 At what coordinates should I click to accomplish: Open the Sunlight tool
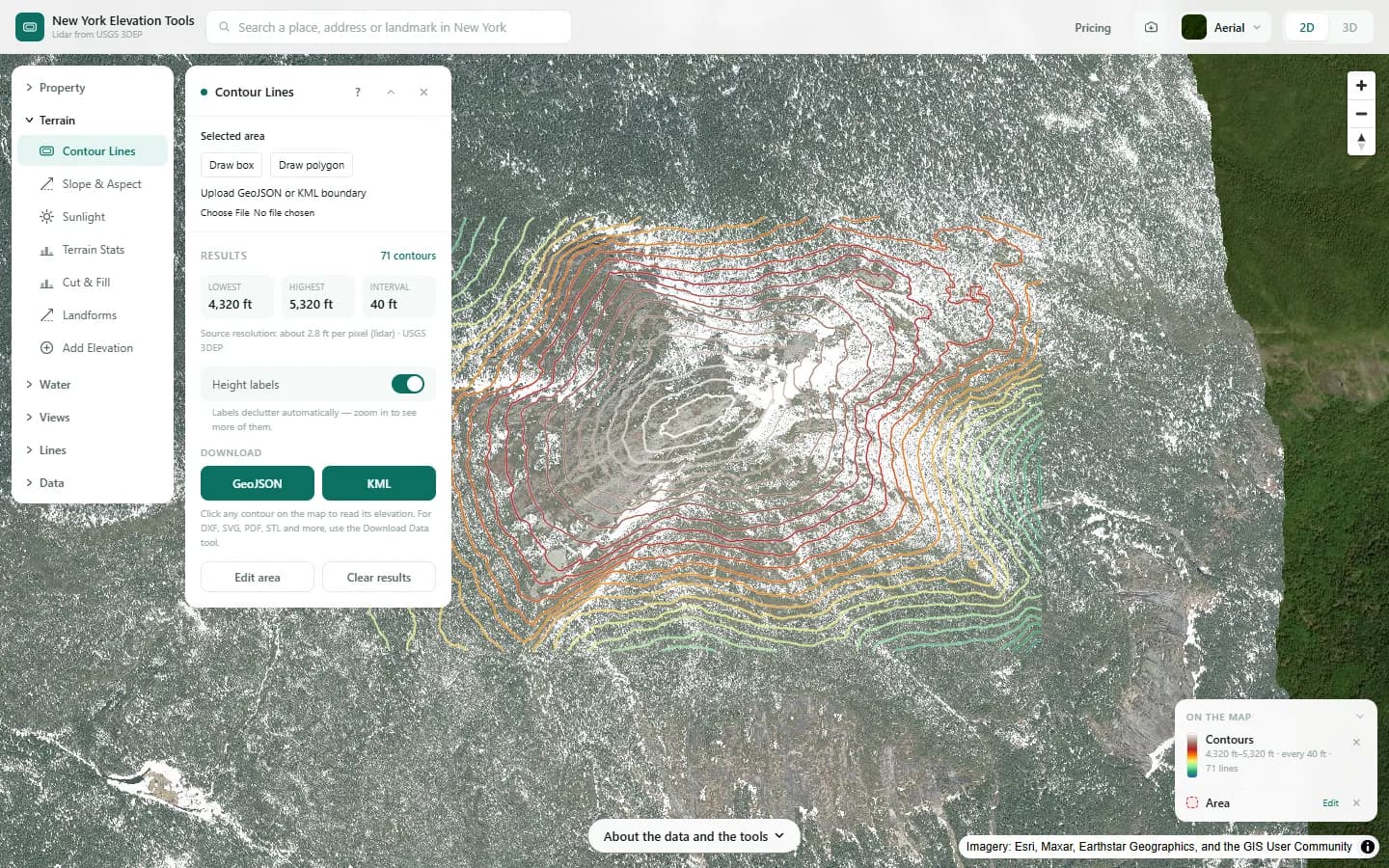93,217
